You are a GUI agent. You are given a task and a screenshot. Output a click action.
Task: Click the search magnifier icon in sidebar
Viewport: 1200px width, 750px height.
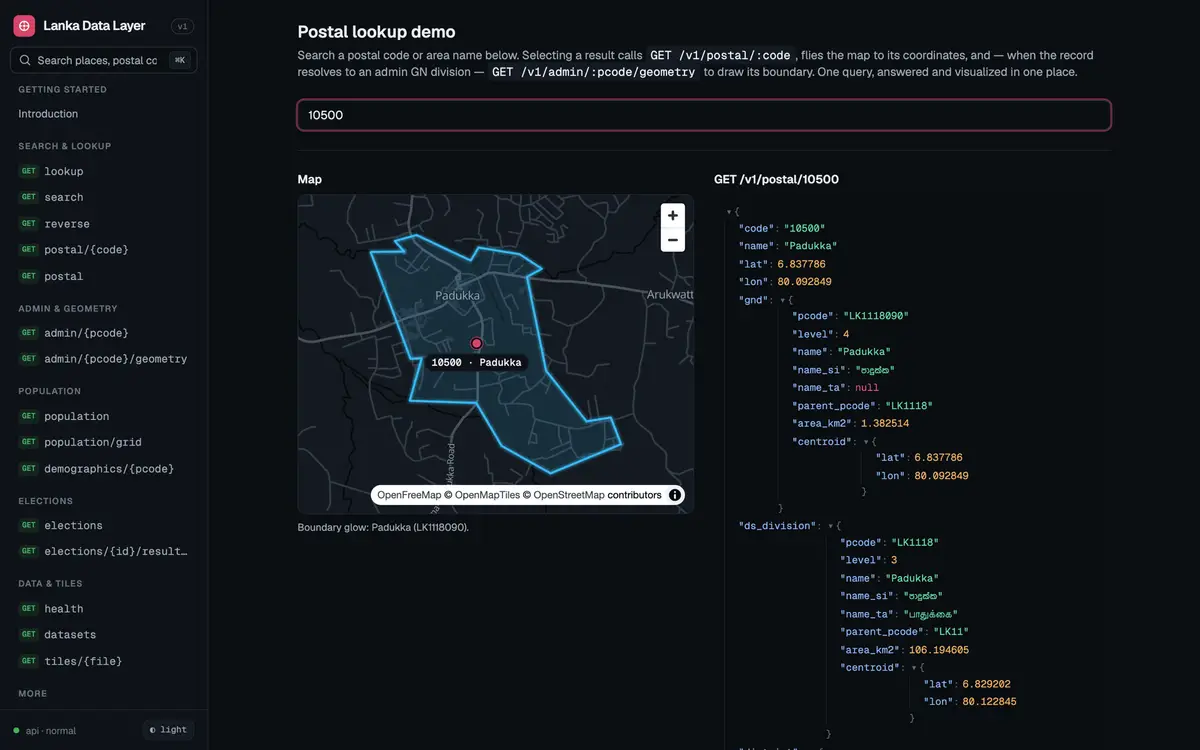coord(25,60)
